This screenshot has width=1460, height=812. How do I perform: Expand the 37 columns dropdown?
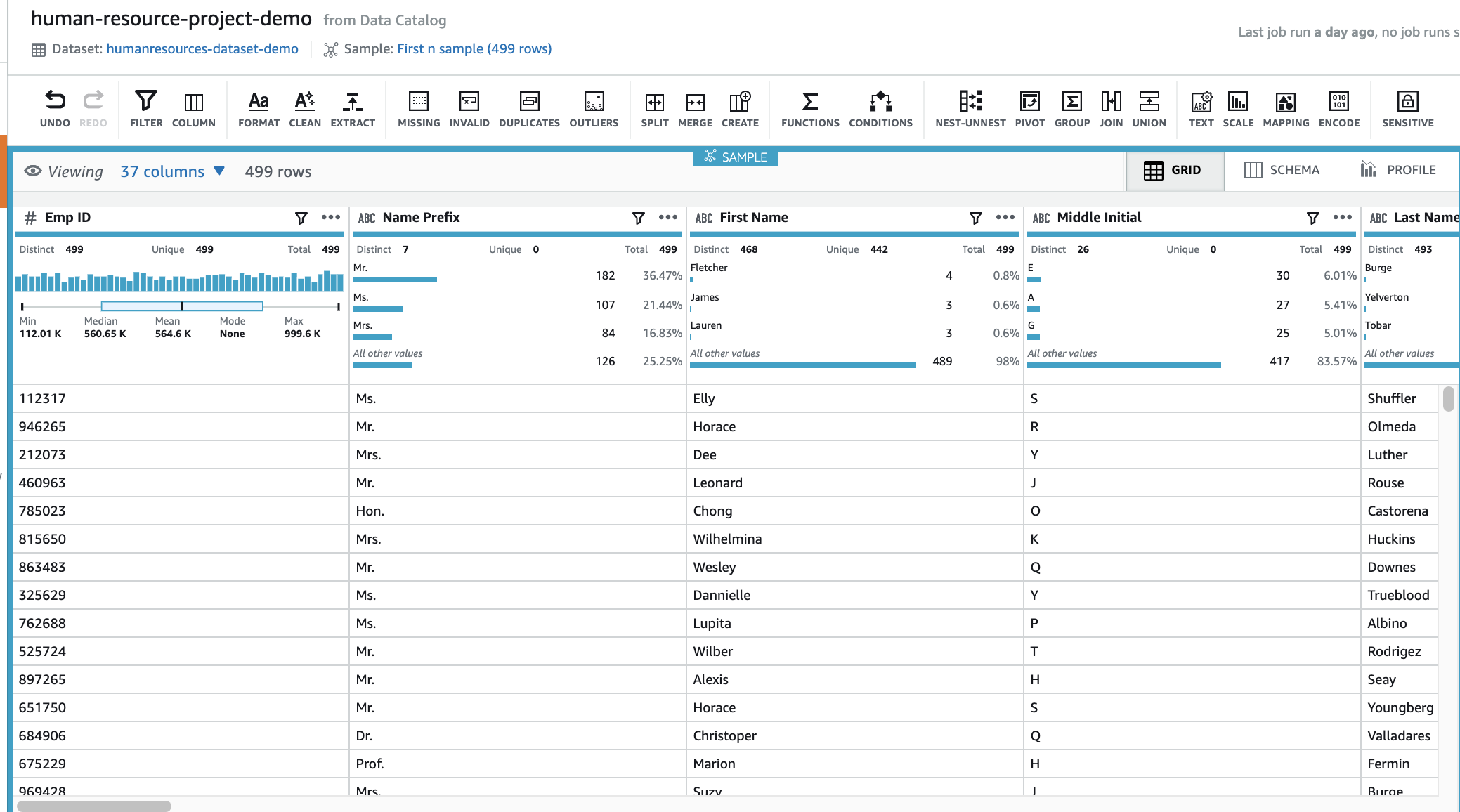172,171
